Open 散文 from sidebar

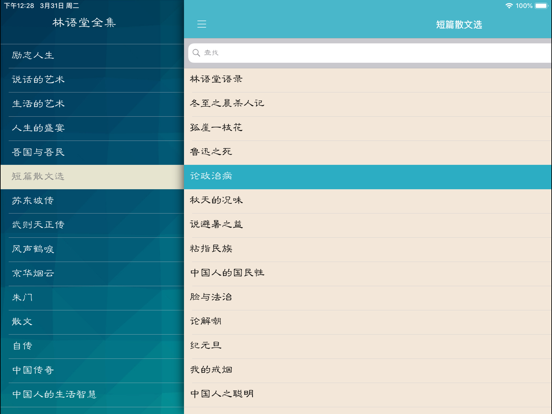click(92, 322)
